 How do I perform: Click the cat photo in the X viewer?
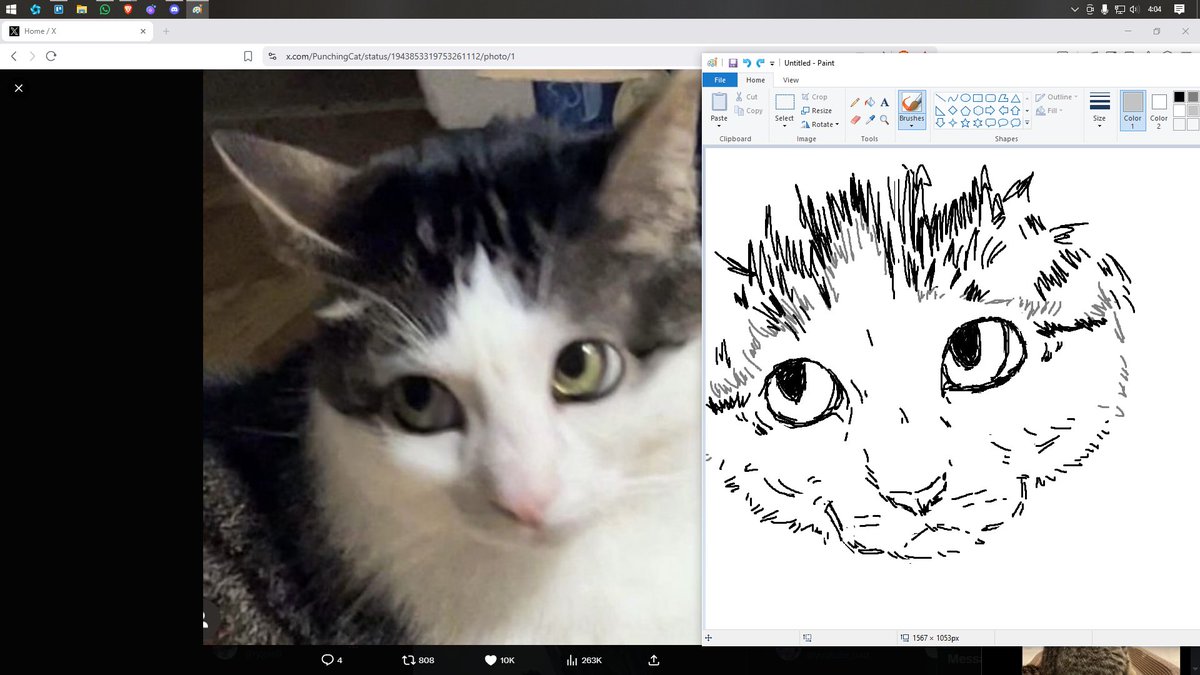click(x=452, y=357)
